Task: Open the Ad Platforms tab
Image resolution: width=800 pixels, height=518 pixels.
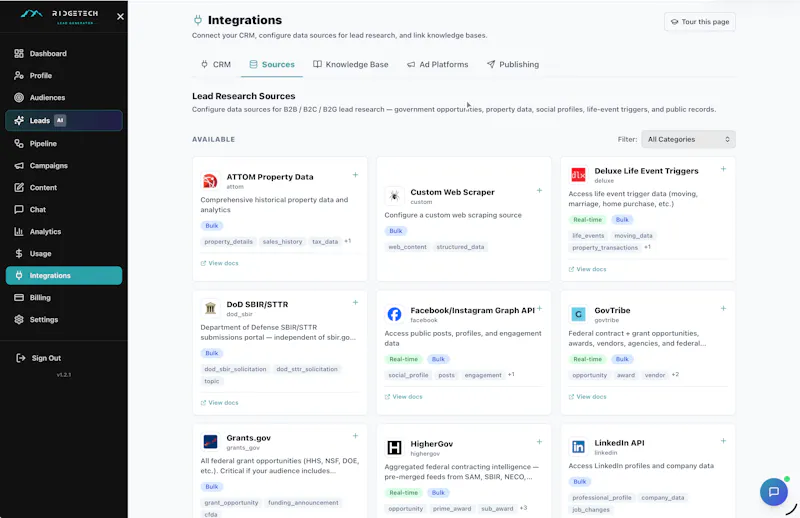Action: [438, 64]
